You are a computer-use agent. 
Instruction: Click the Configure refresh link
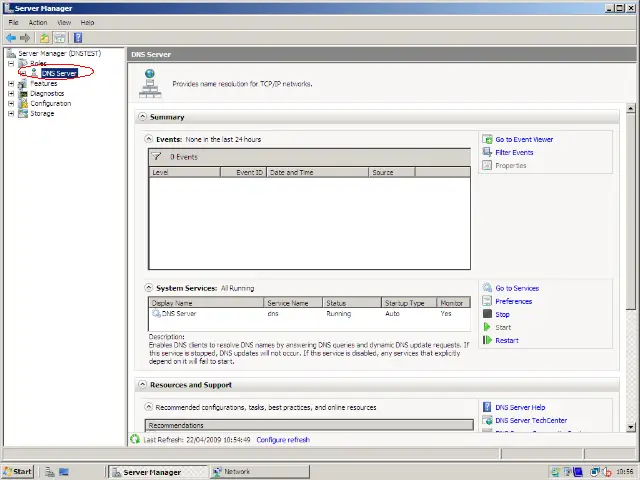click(283, 440)
